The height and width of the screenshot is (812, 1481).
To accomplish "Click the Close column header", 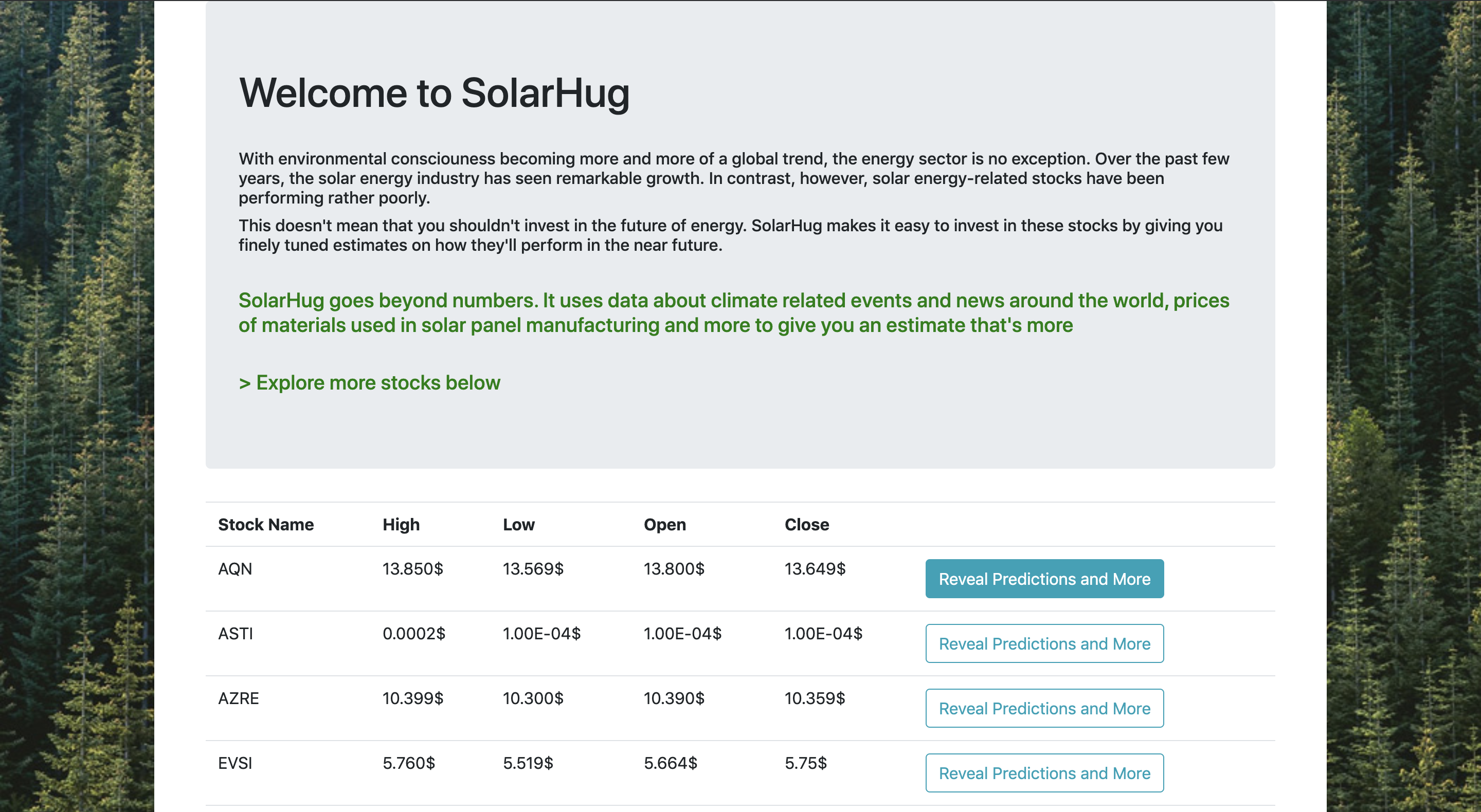I will (807, 525).
